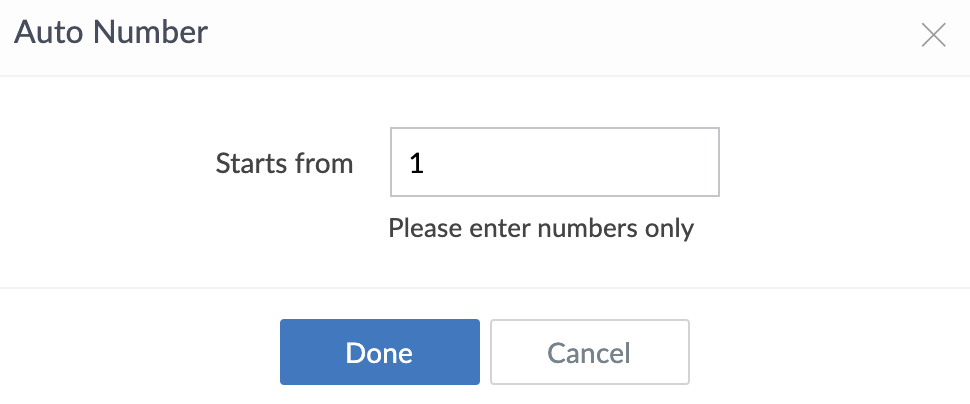This screenshot has height=404, width=970.
Task: Place cursor in Starts from box
Action: point(554,162)
